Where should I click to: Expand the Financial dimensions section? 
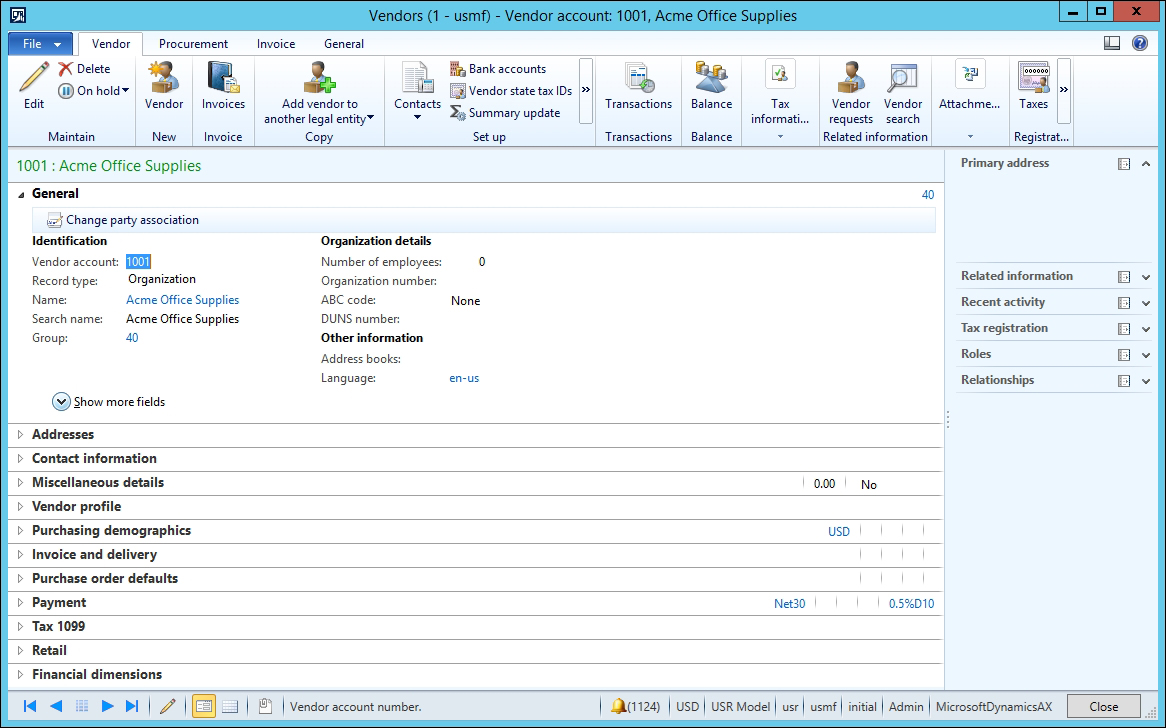(x=21, y=674)
